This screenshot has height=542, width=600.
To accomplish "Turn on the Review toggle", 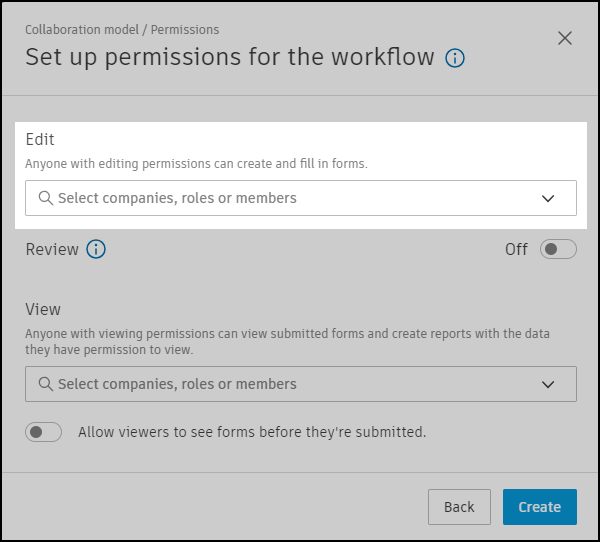I will click(x=558, y=249).
